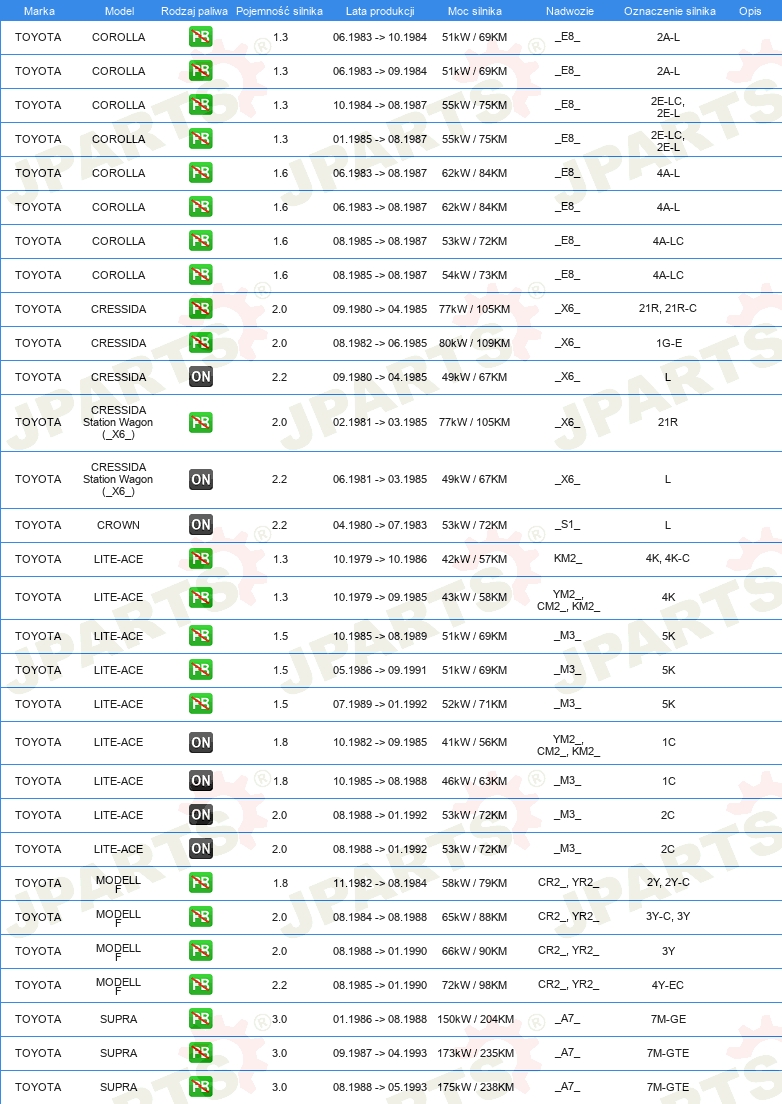This screenshot has width=782, height=1104.
Task: Click petrol icon for Corolla 01.1985 -> 08.1987
Action: click(x=201, y=139)
